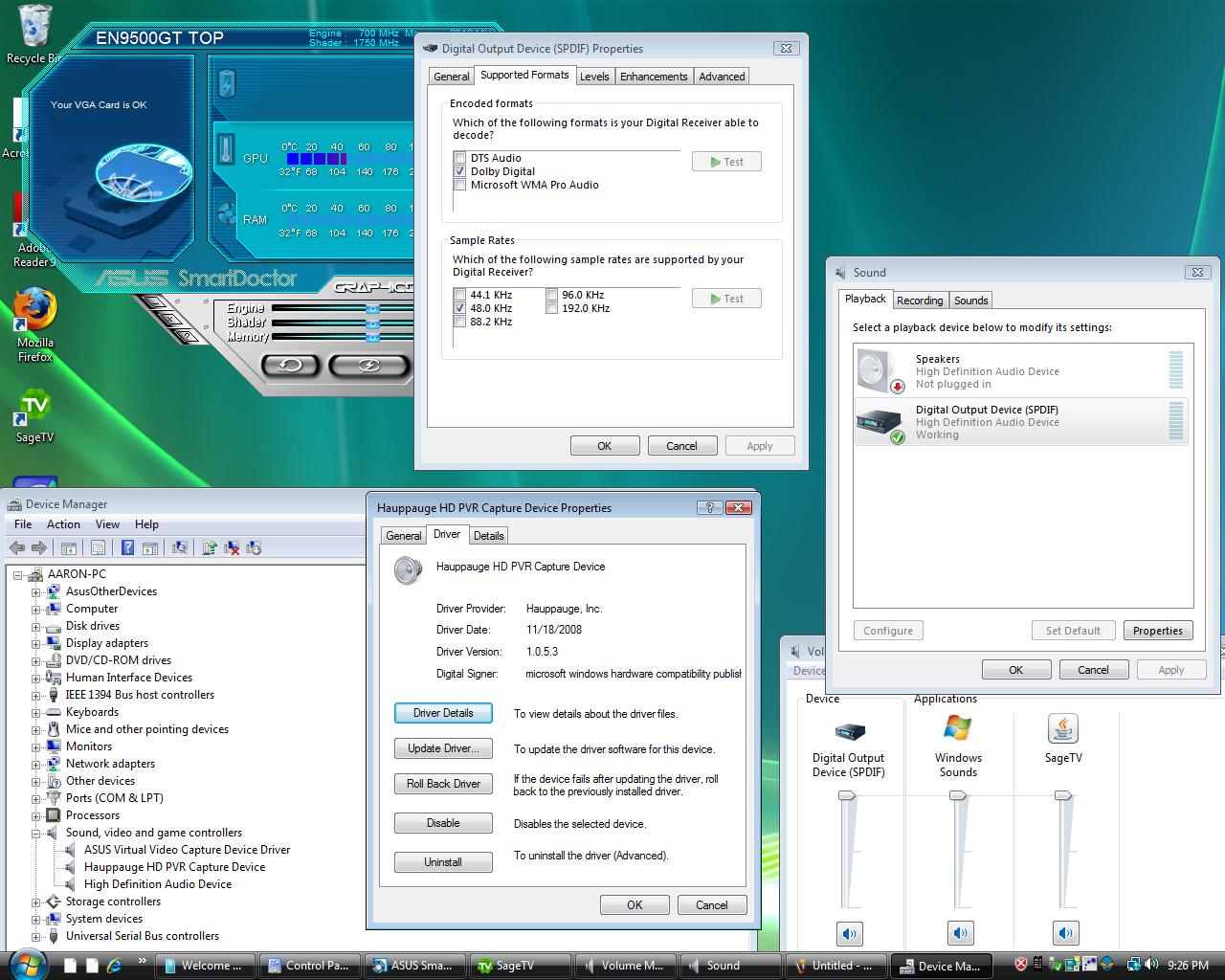Click the Uninstall button in Hauppauge Properties
The height and width of the screenshot is (980, 1225).
point(443,862)
